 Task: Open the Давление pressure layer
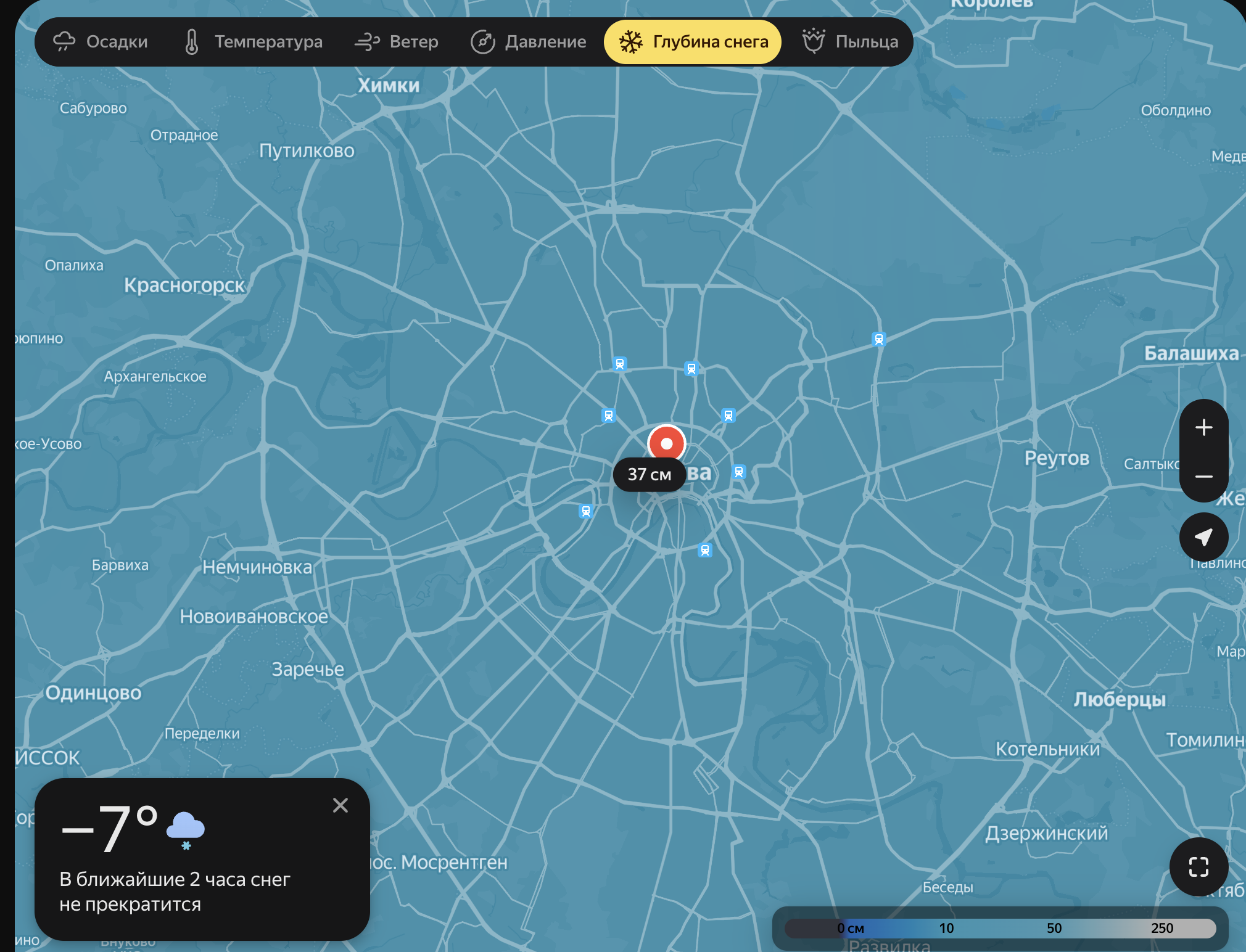529,42
